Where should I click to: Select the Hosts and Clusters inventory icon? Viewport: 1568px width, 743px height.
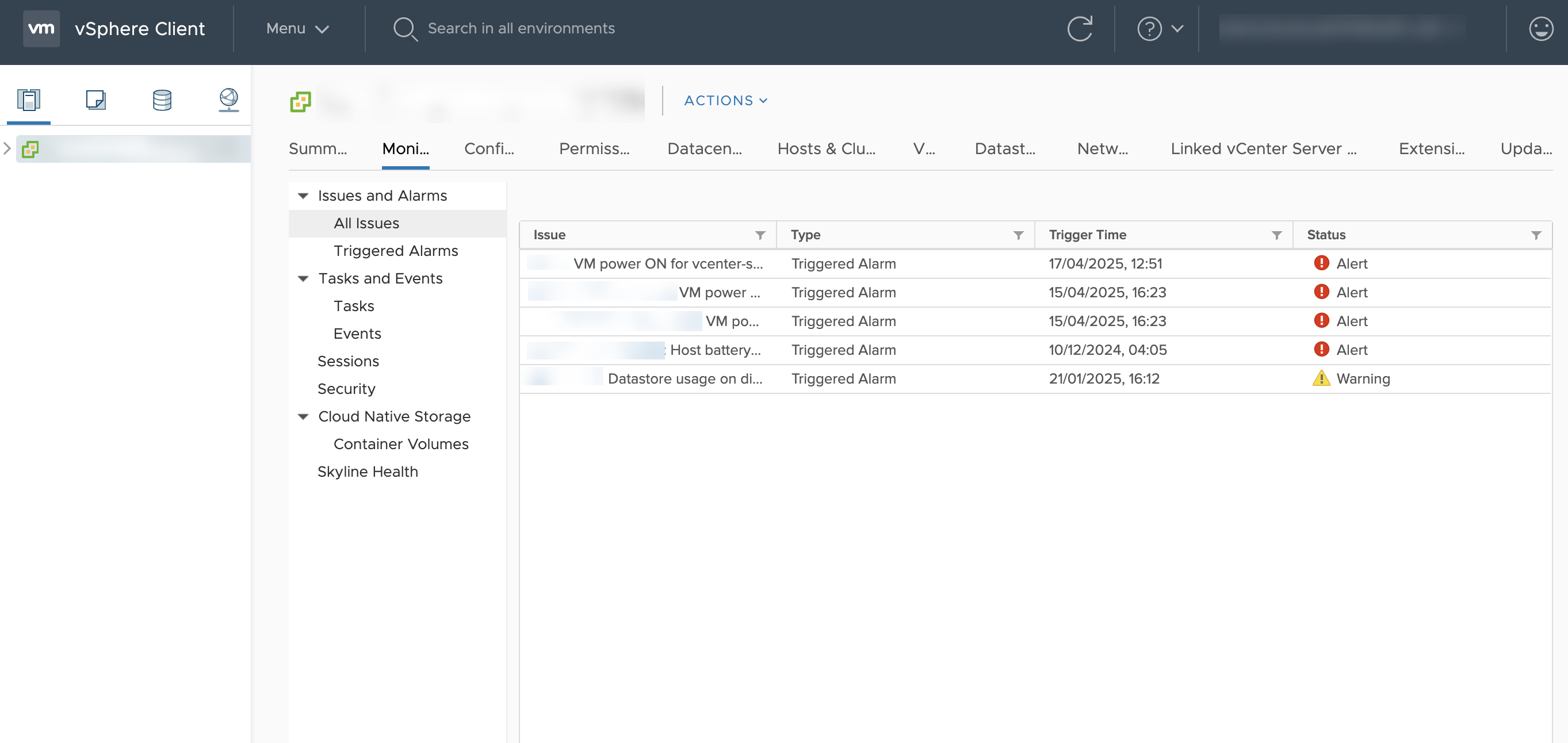coord(29,101)
